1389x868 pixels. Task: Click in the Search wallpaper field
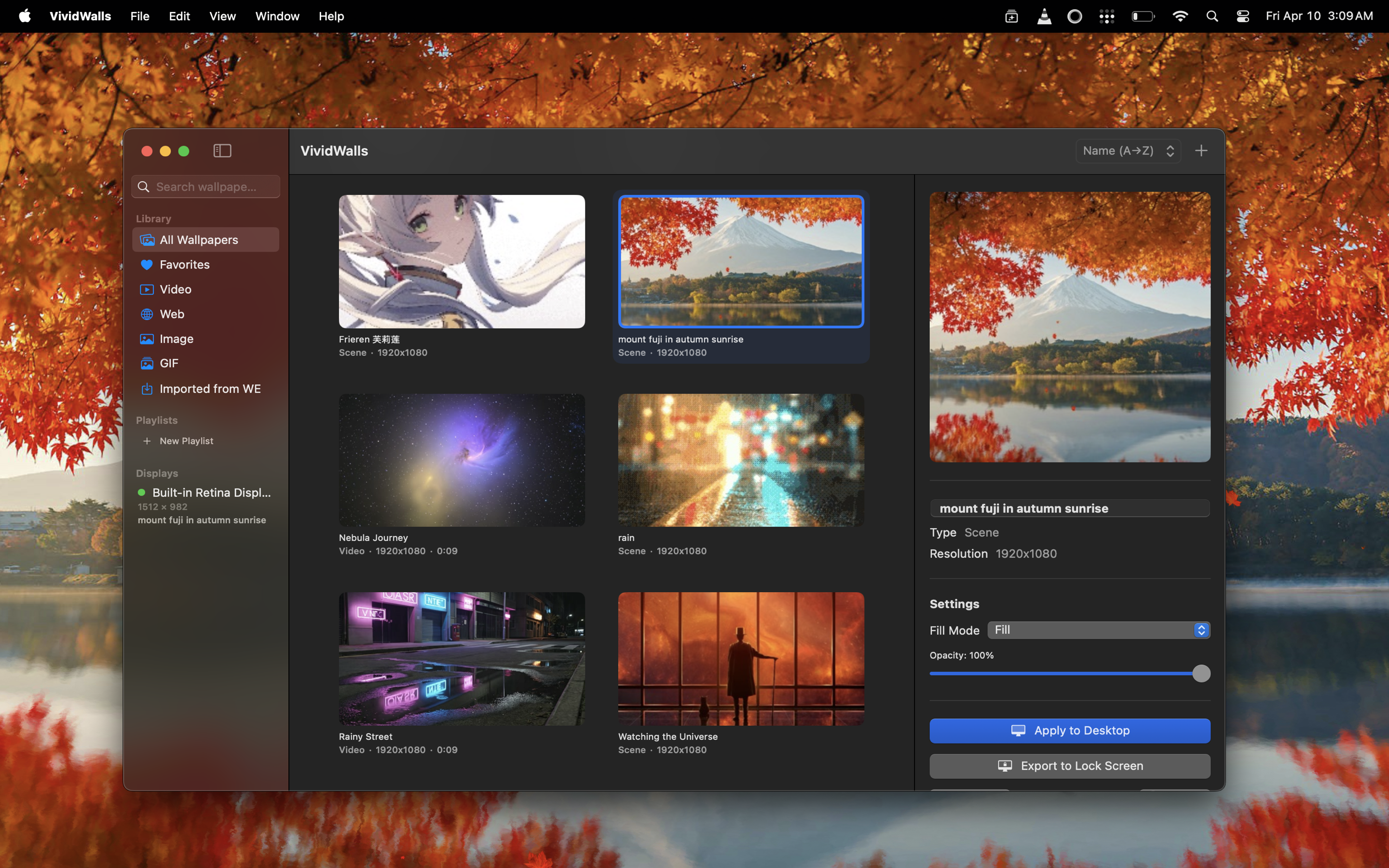click(205, 187)
